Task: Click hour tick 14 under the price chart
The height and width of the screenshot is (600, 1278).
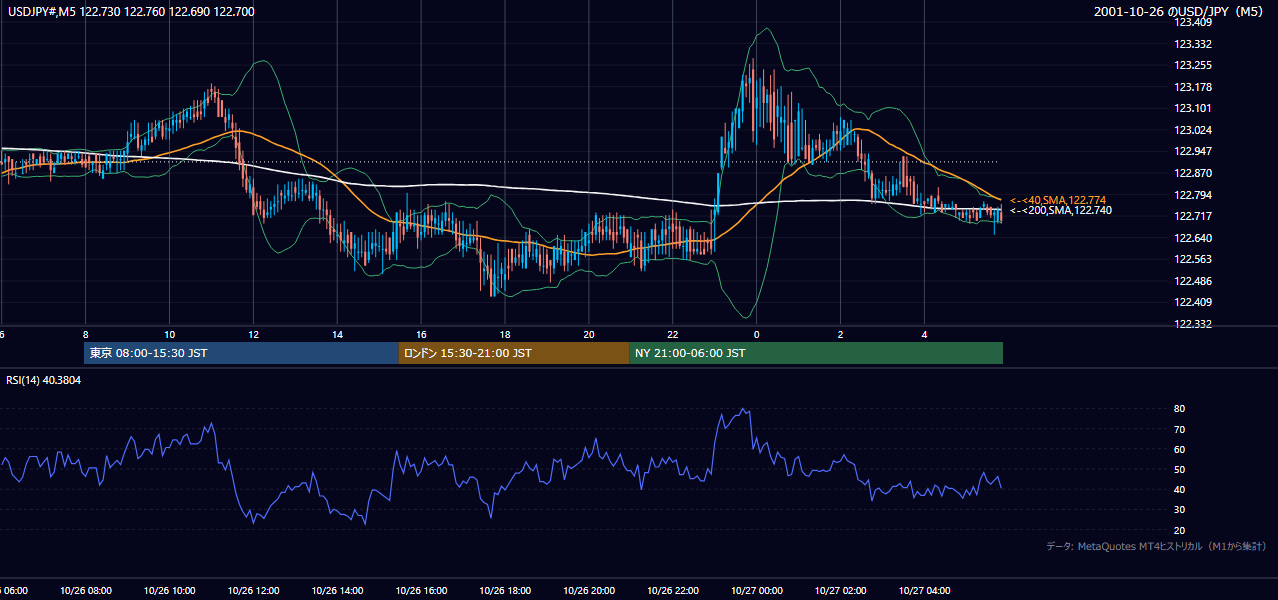Action: click(338, 335)
